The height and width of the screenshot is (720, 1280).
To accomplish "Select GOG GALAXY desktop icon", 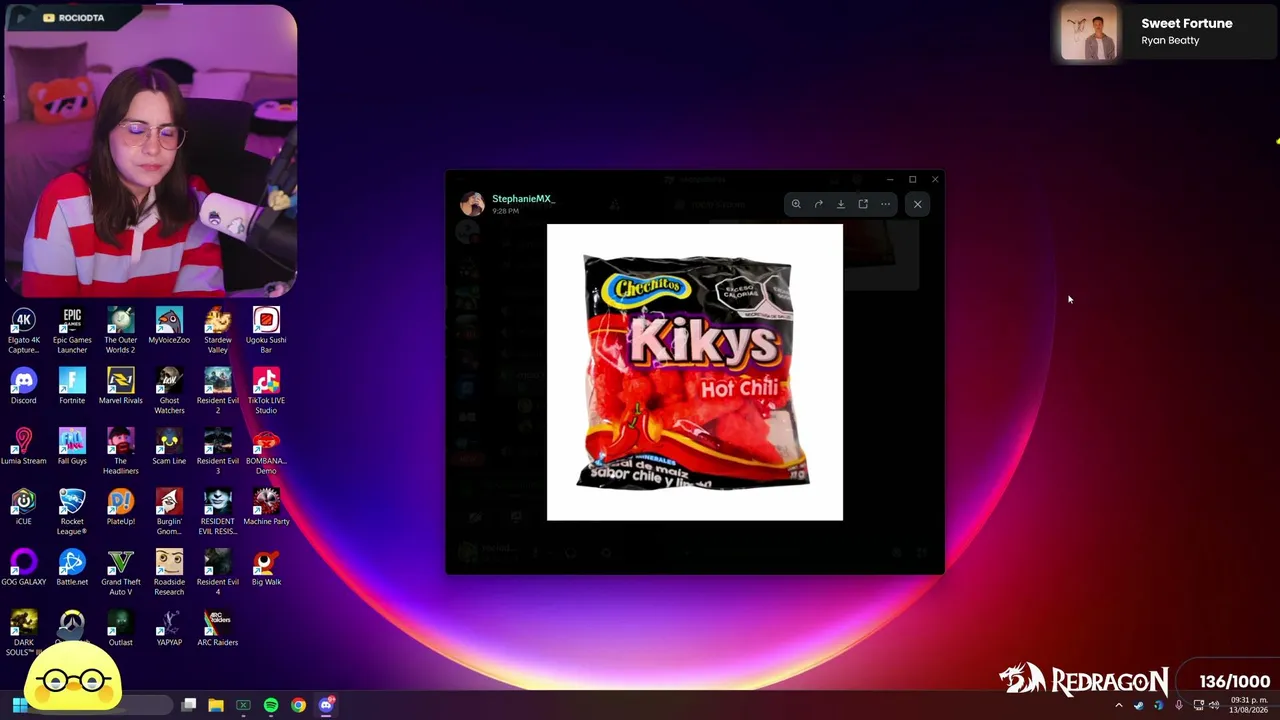I will click(24, 568).
